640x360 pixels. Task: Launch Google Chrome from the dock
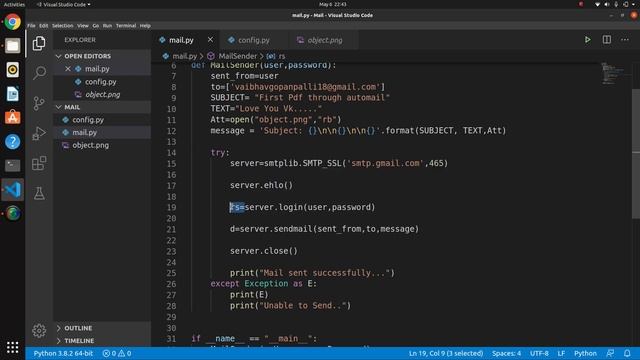(x=12, y=22)
